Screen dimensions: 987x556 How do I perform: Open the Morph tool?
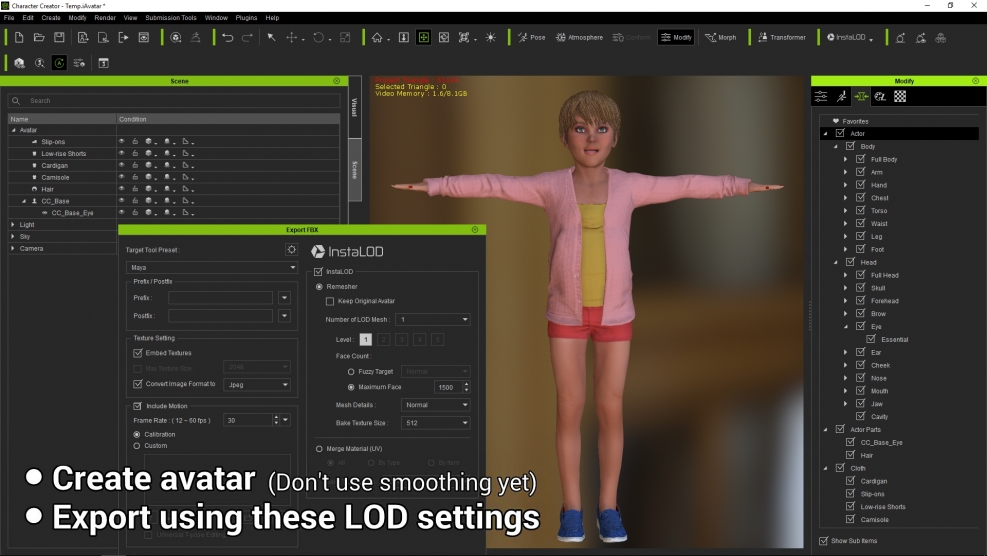coord(721,37)
